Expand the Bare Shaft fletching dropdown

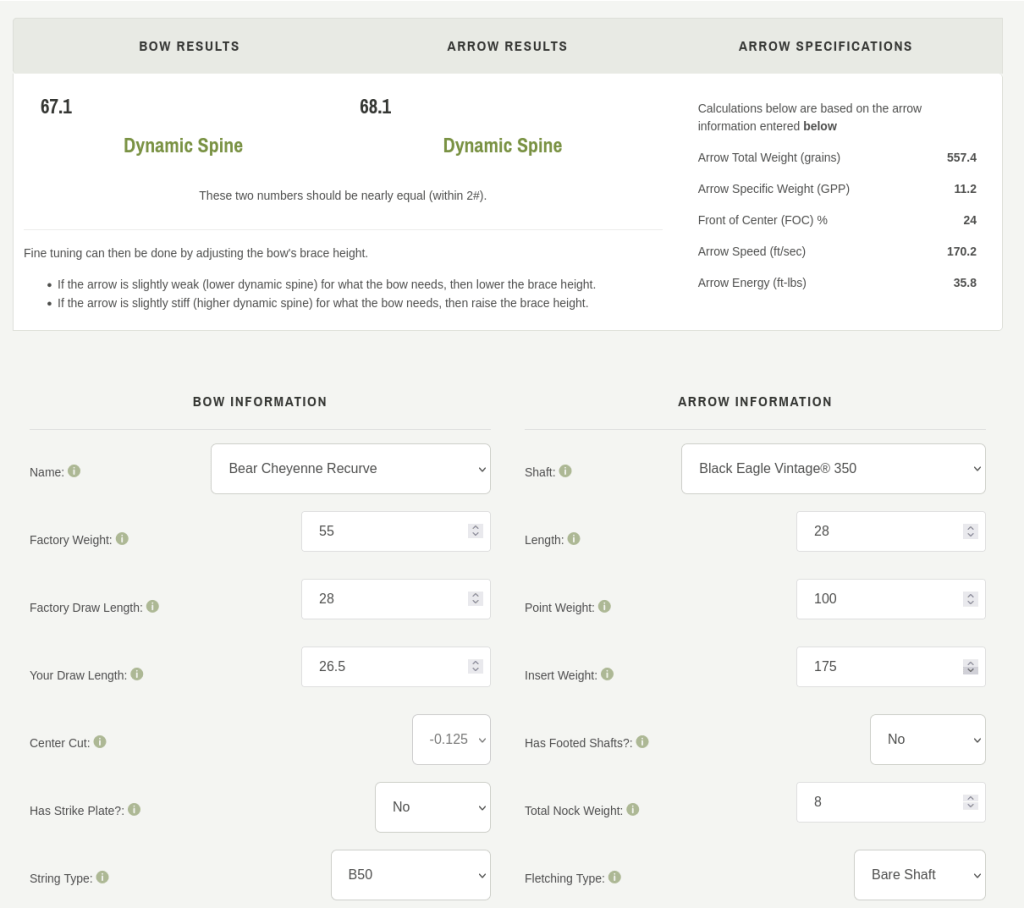919,875
